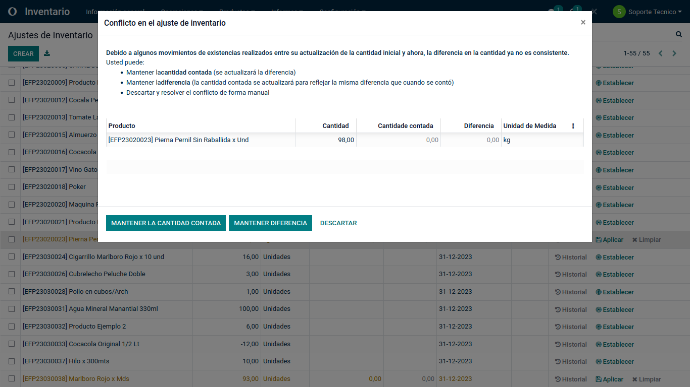Tick checkbox for EFP23020018 Poker row
Image resolution: width=690 pixels, height=387 pixels.
coord(12,187)
